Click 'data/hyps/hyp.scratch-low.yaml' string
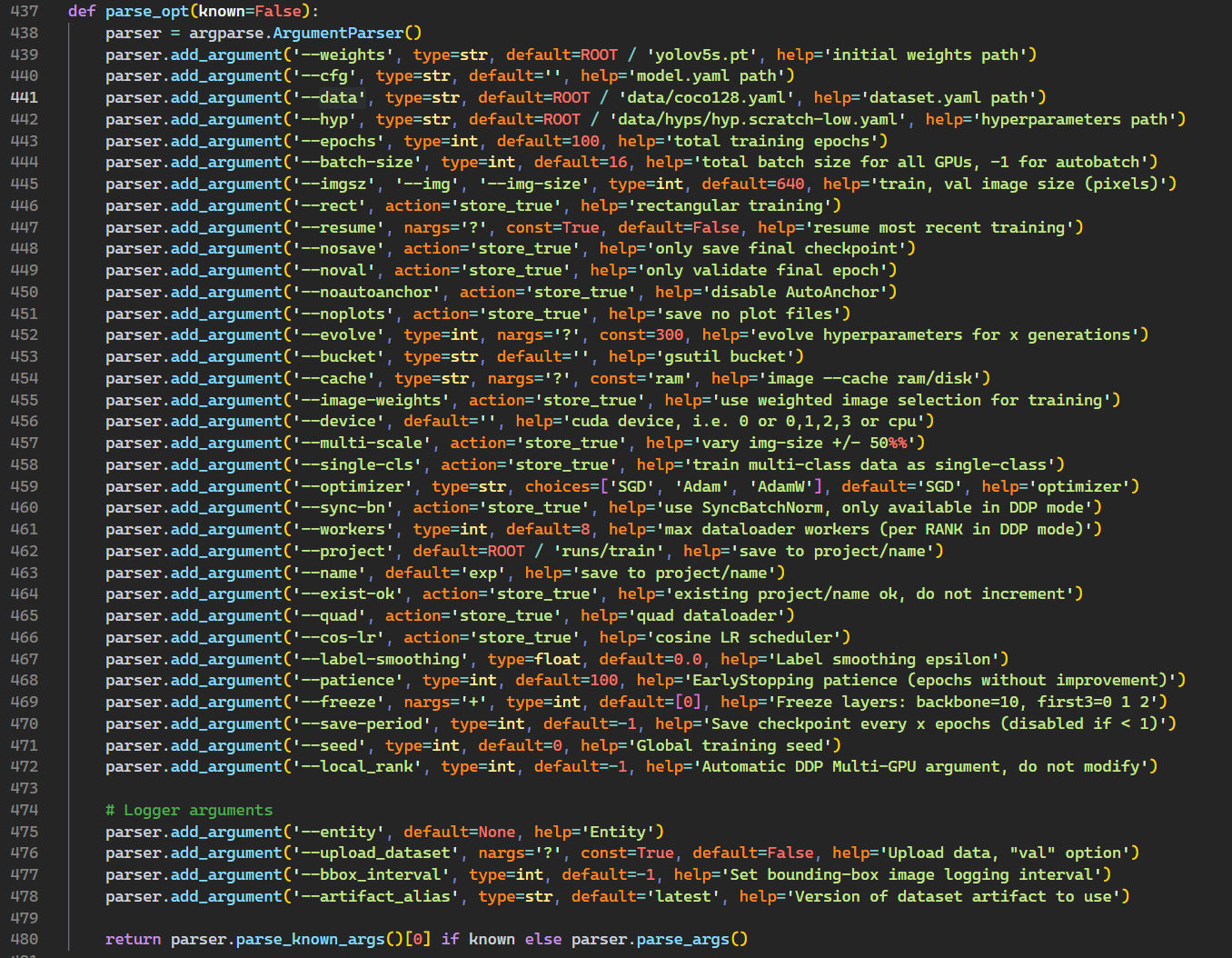The height and width of the screenshot is (958, 1232). click(x=759, y=119)
